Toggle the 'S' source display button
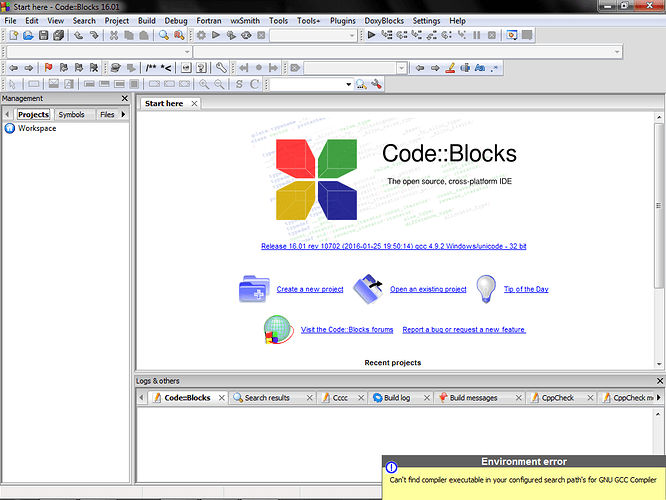The height and width of the screenshot is (500, 666). point(239,84)
